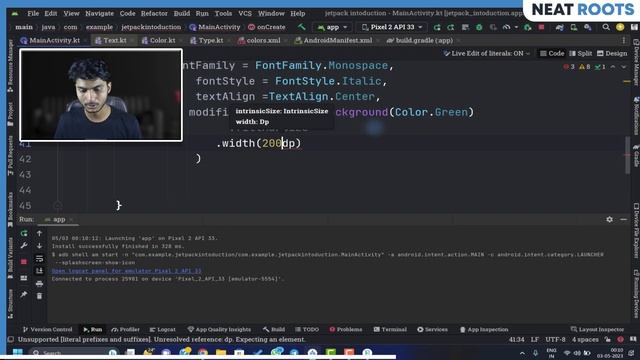This screenshot has width=640, height=360.
Task: Click the 41:34 cursor position indicator
Action: (x=517, y=340)
